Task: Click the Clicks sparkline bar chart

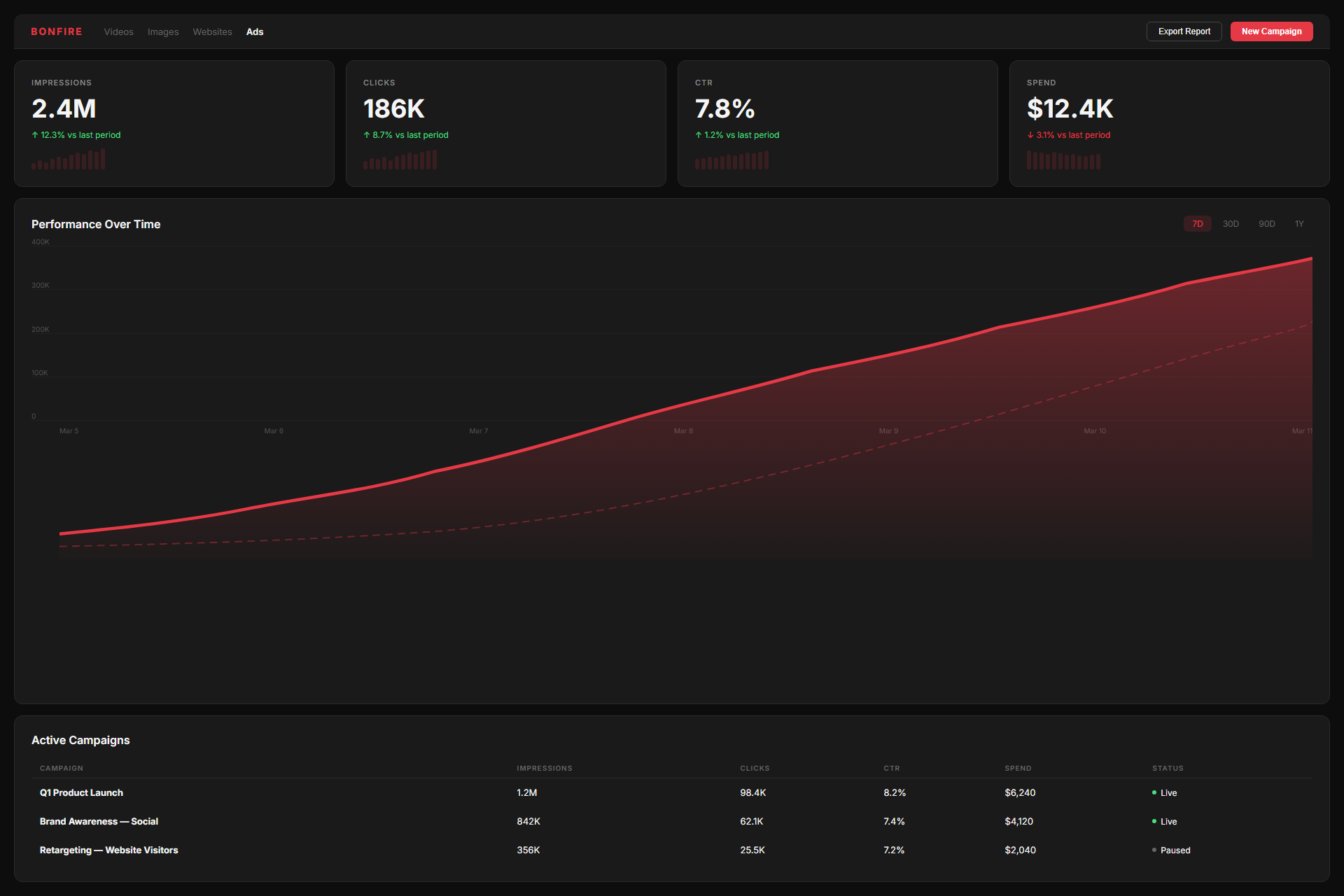Action: coord(400,160)
